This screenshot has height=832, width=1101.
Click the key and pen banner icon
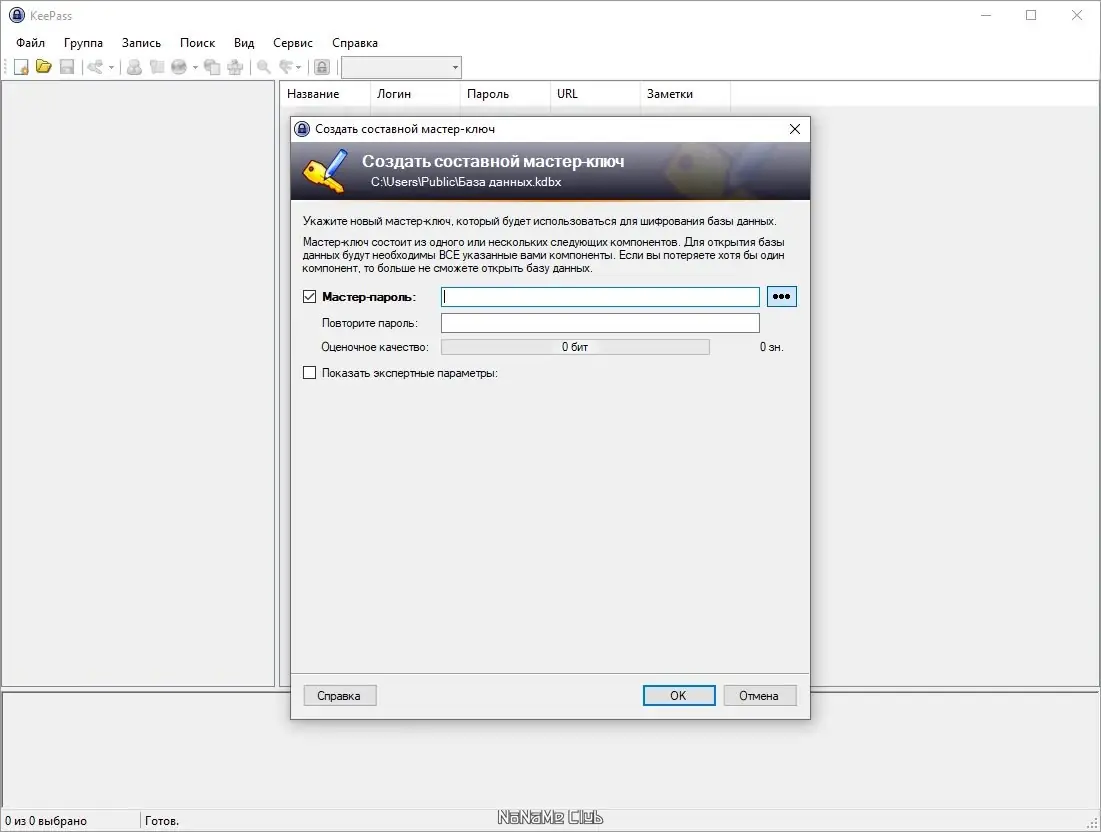tap(325, 171)
